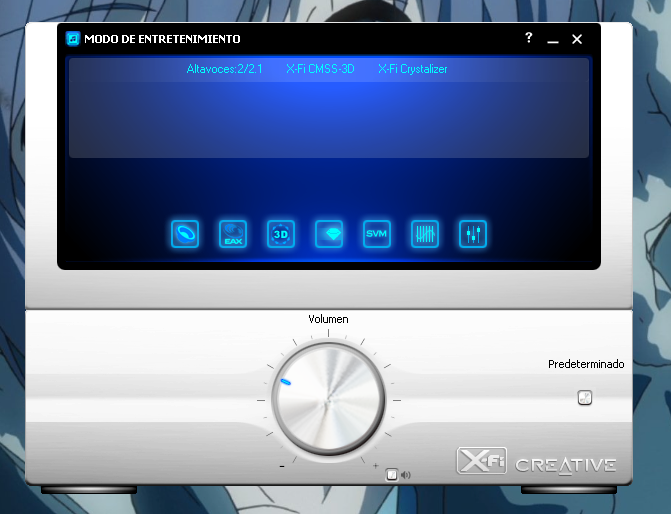Click the Volumen dial blue indicator
This screenshot has width=671, height=514.
point(285,382)
